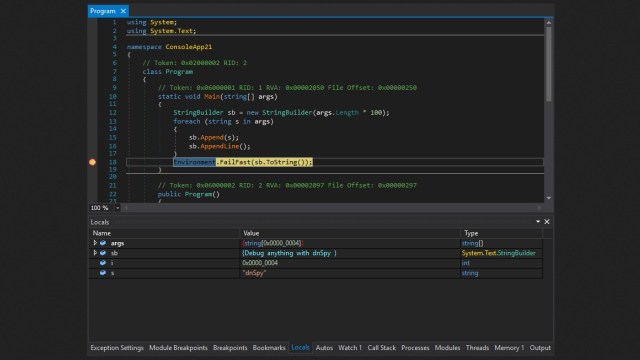Screen dimensions: 640x360
Task: Switch to the Autos tab
Action: tap(324, 348)
